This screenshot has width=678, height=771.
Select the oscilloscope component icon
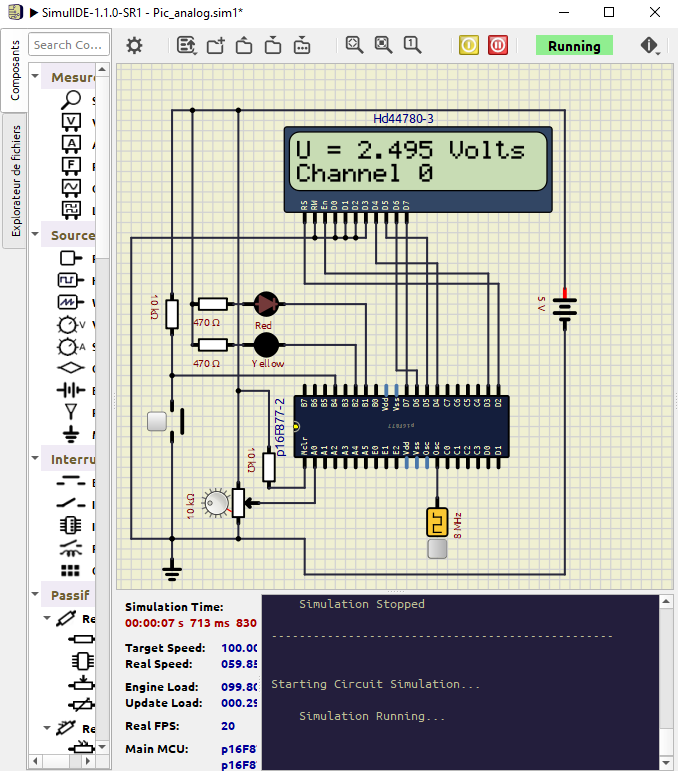pos(71,188)
